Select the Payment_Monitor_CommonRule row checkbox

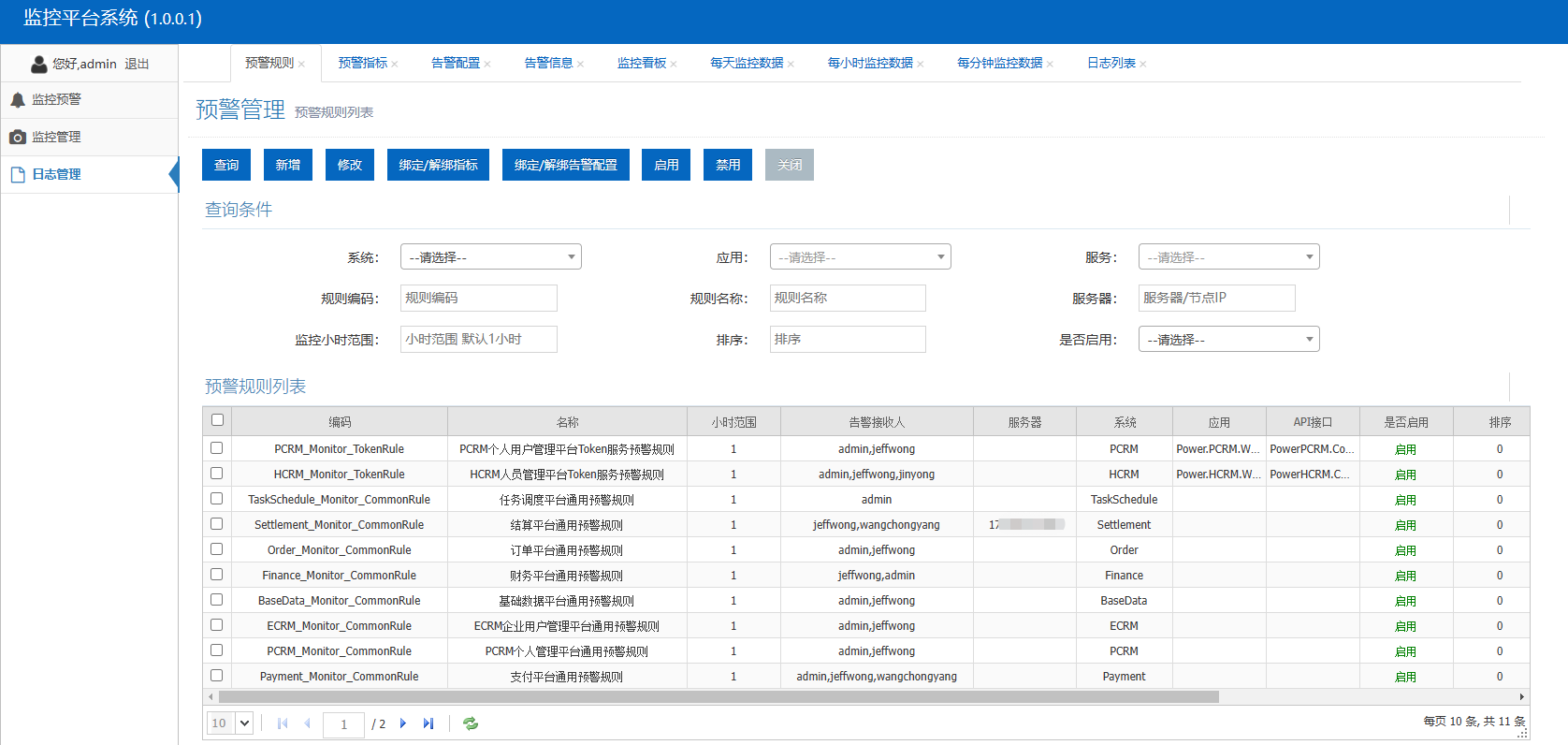pos(217,676)
